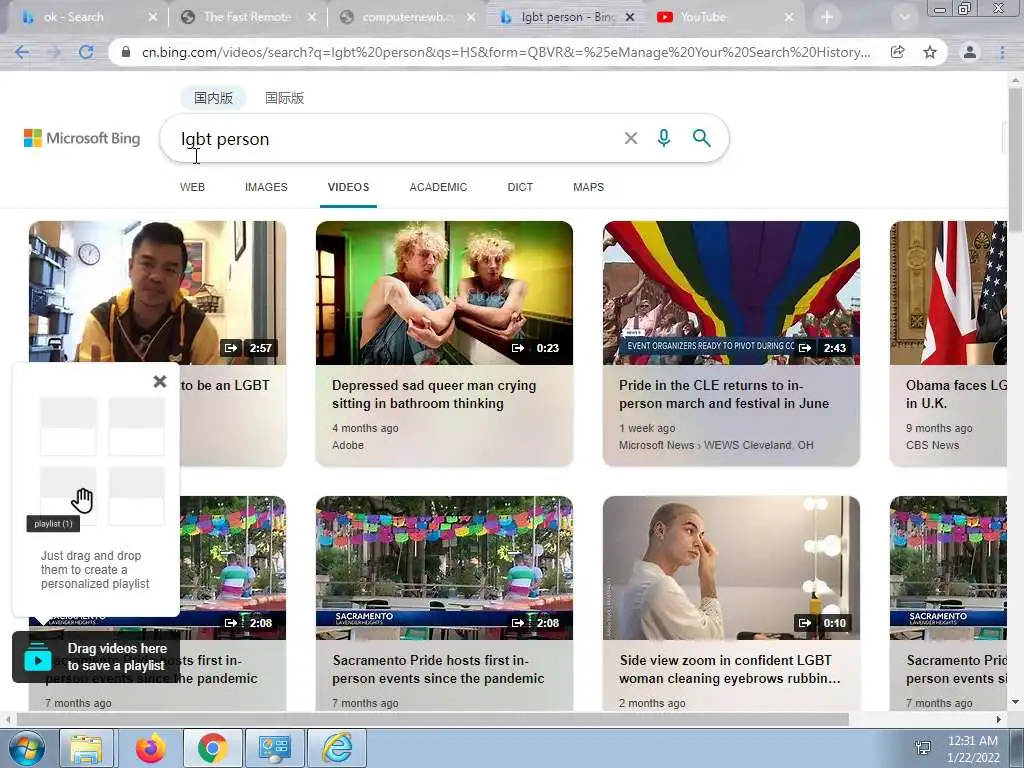Open the 2:43 Pride flag video thumbnail
Viewport: 1024px width, 768px height.
point(731,293)
